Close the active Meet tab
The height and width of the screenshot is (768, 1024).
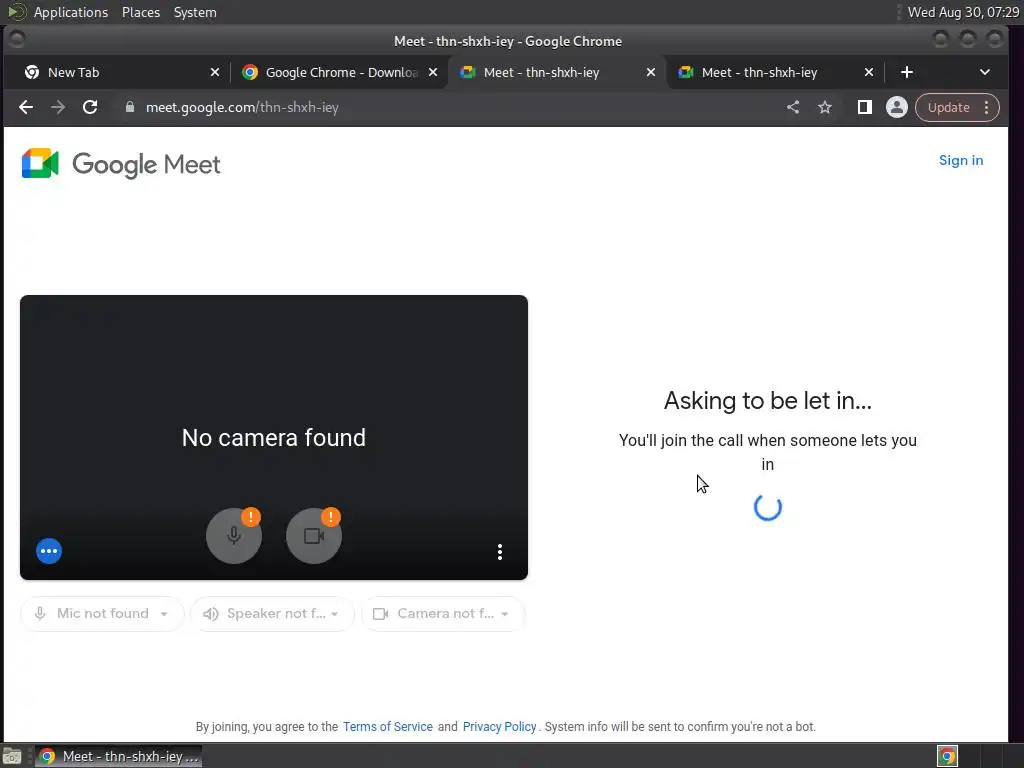[650, 72]
